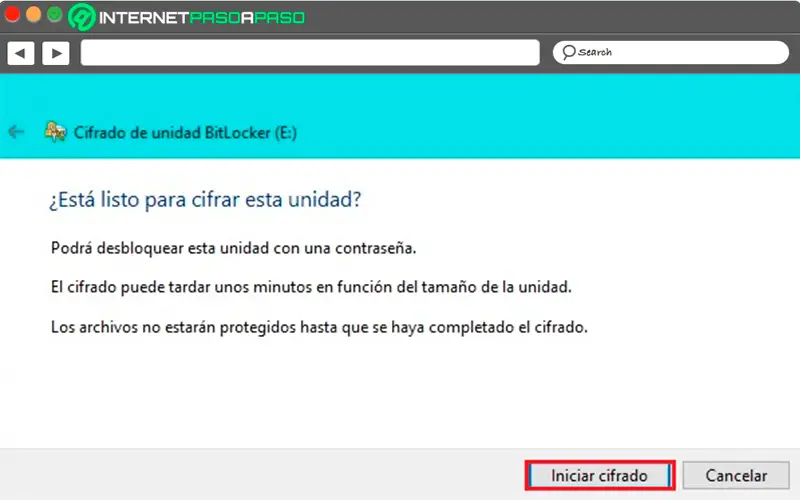Click into the Search field
Screen dimensions: 800x500
click(671, 52)
